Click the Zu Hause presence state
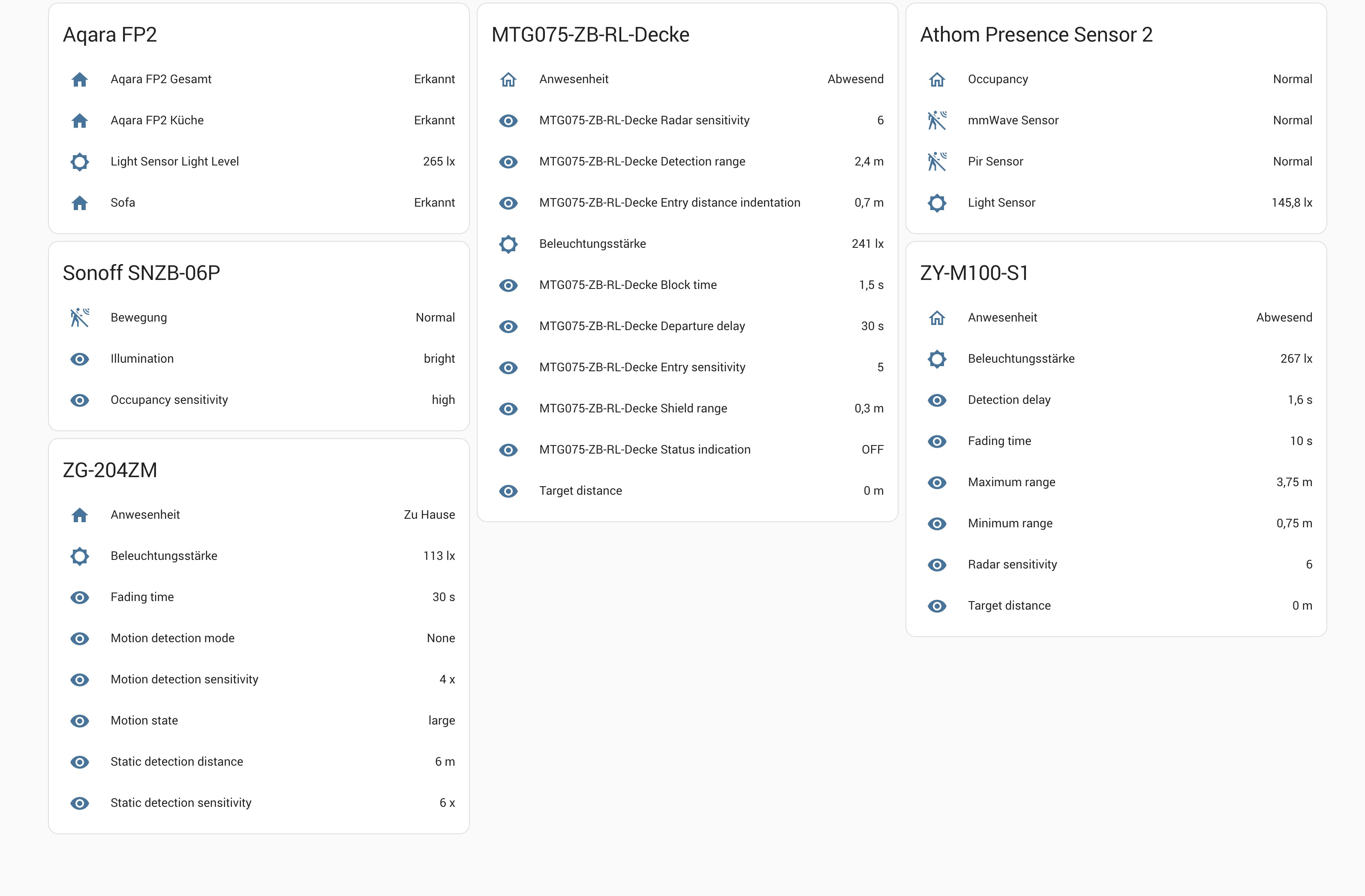The width and height of the screenshot is (1365, 896). click(x=429, y=514)
